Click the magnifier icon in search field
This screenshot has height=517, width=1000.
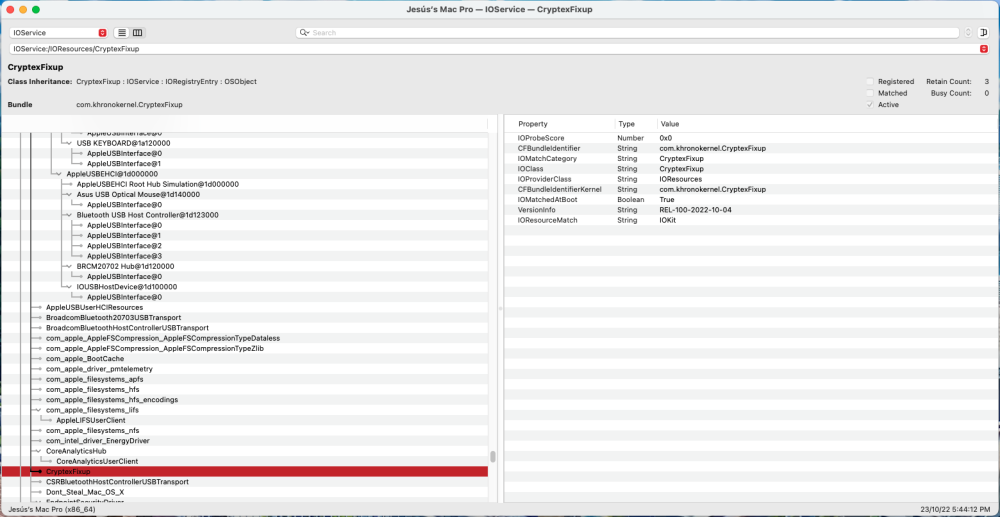tap(304, 33)
